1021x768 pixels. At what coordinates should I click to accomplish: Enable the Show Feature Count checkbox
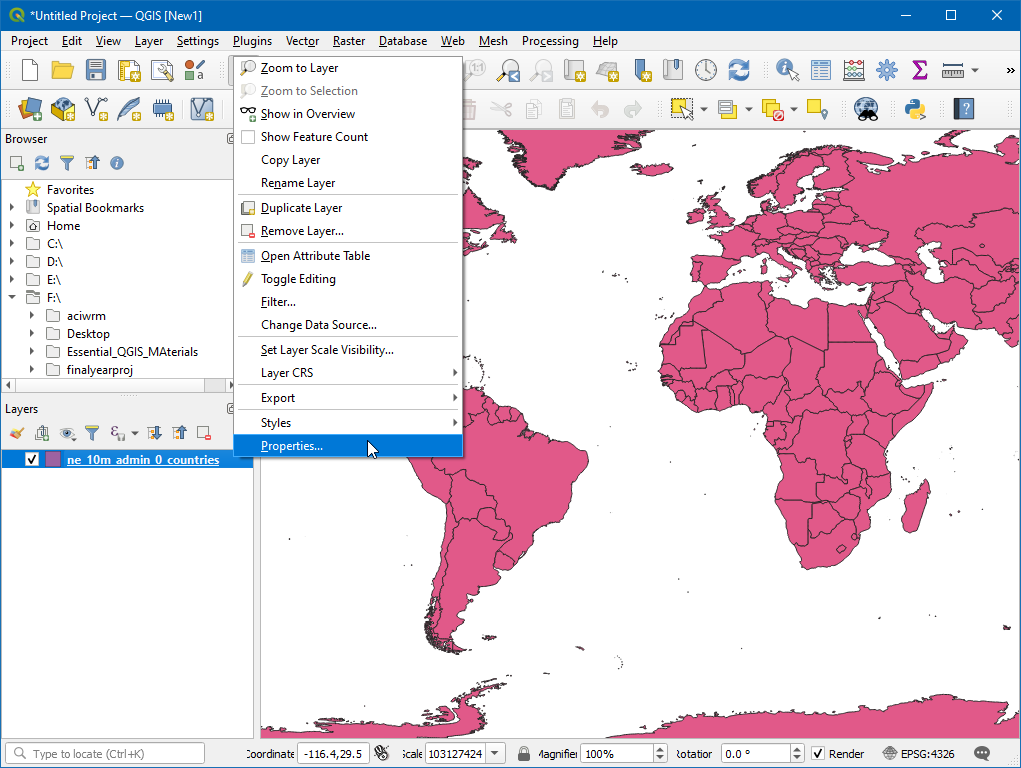(248, 137)
